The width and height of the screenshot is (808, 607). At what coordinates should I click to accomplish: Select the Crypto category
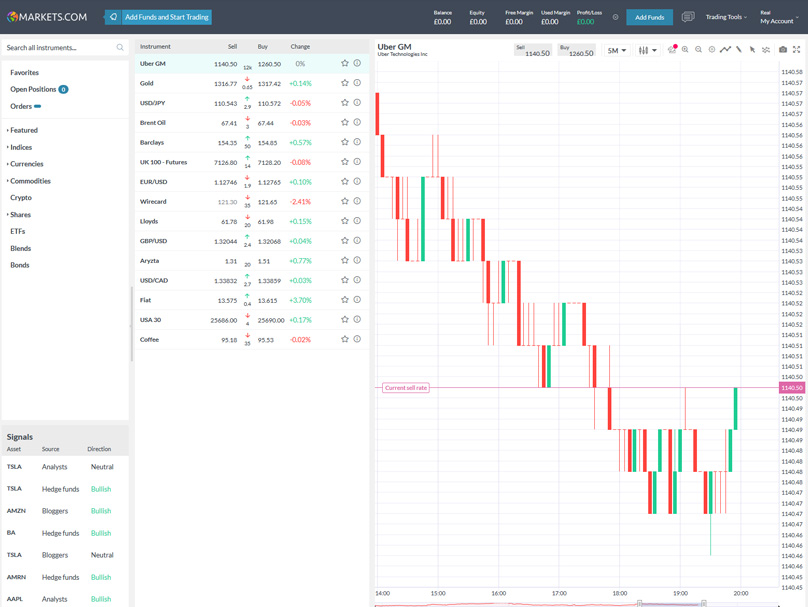click(21, 197)
